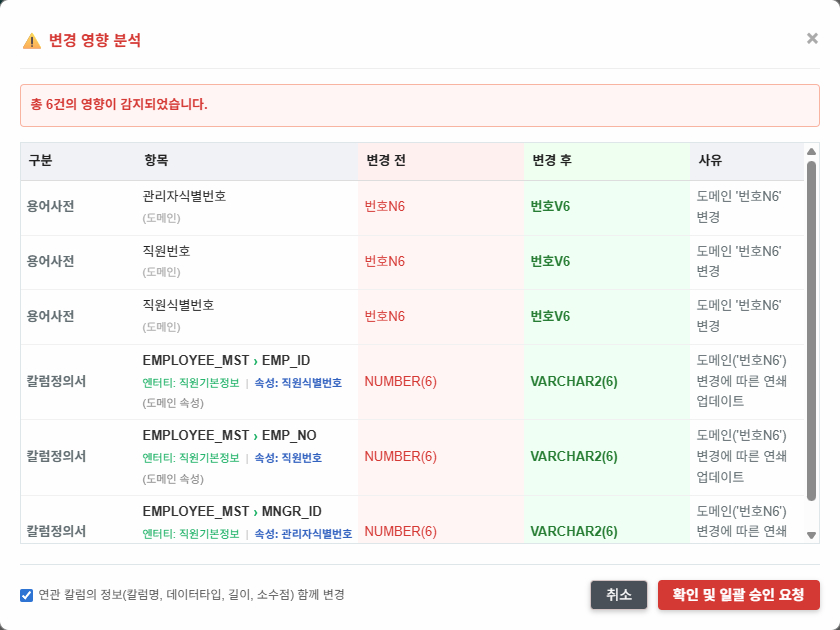Click 칼럼정의서 label in MNGR_ID row
The height and width of the screenshot is (630, 840).
tap(56, 531)
